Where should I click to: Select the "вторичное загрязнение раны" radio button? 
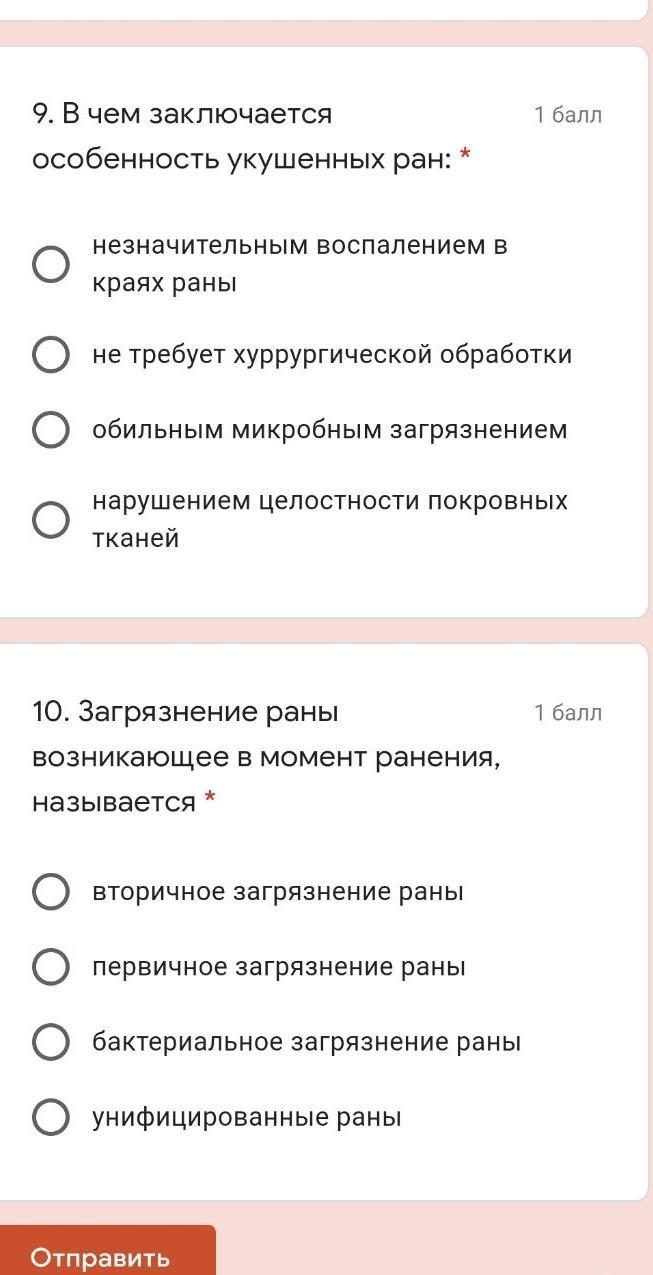point(51,891)
